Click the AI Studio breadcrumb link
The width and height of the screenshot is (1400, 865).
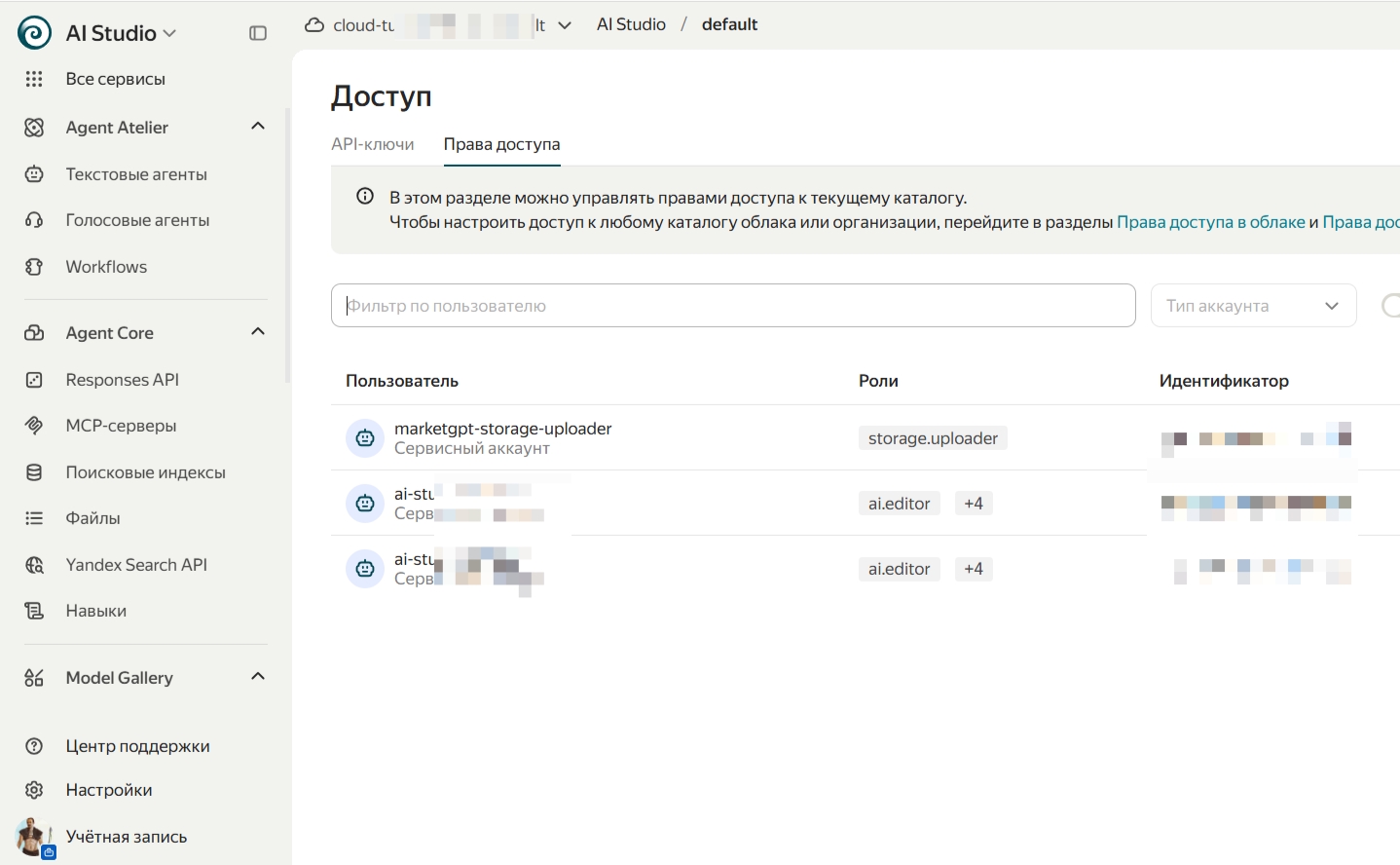coord(631,24)
